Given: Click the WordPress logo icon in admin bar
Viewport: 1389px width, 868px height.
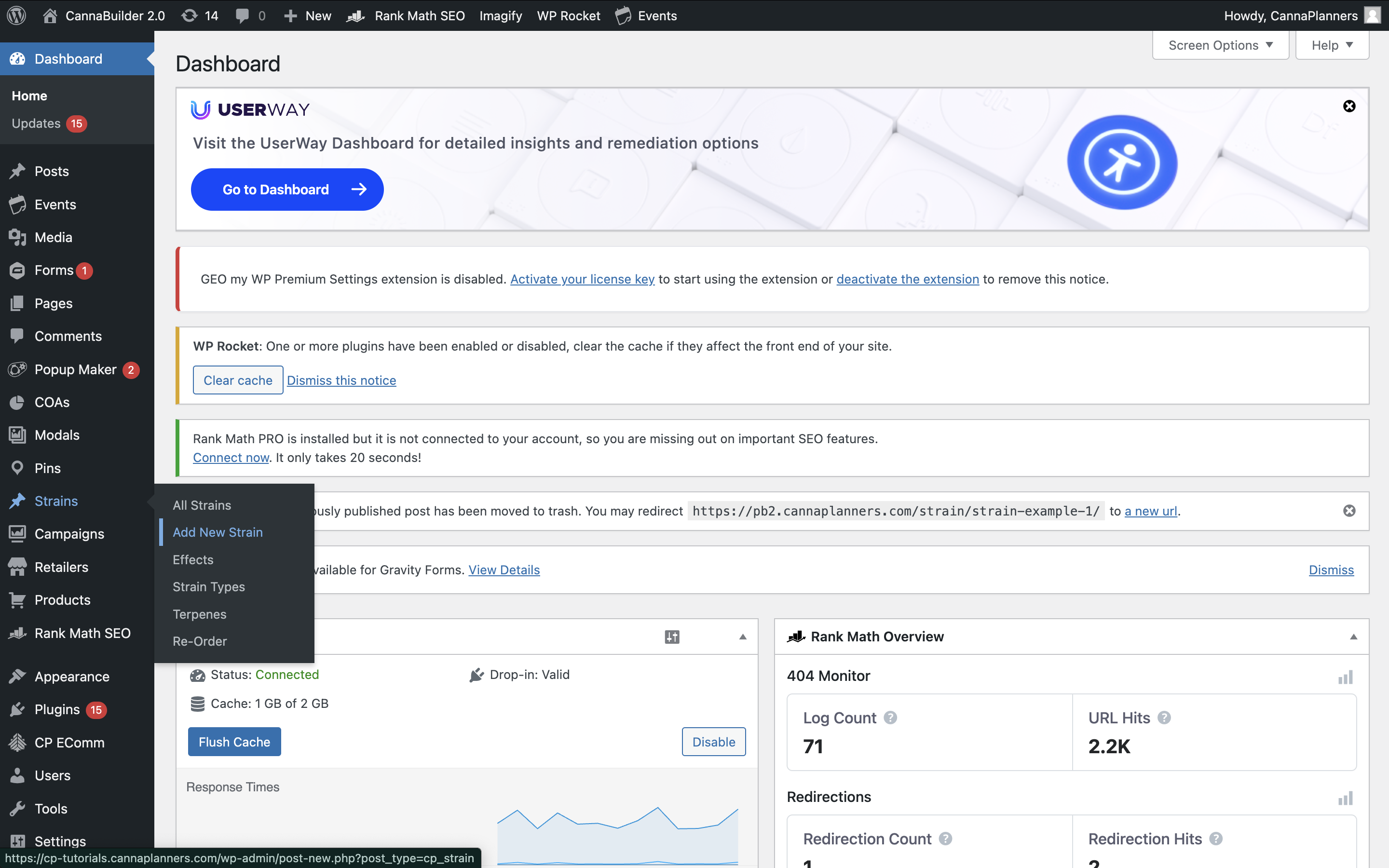Looking at the screenshot, I should (x=17, y=15).
